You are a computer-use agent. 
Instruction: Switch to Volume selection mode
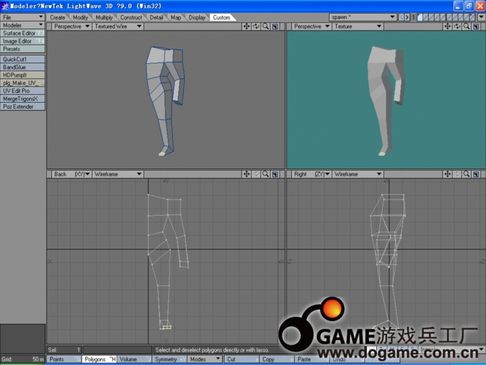tap(134, 359)
